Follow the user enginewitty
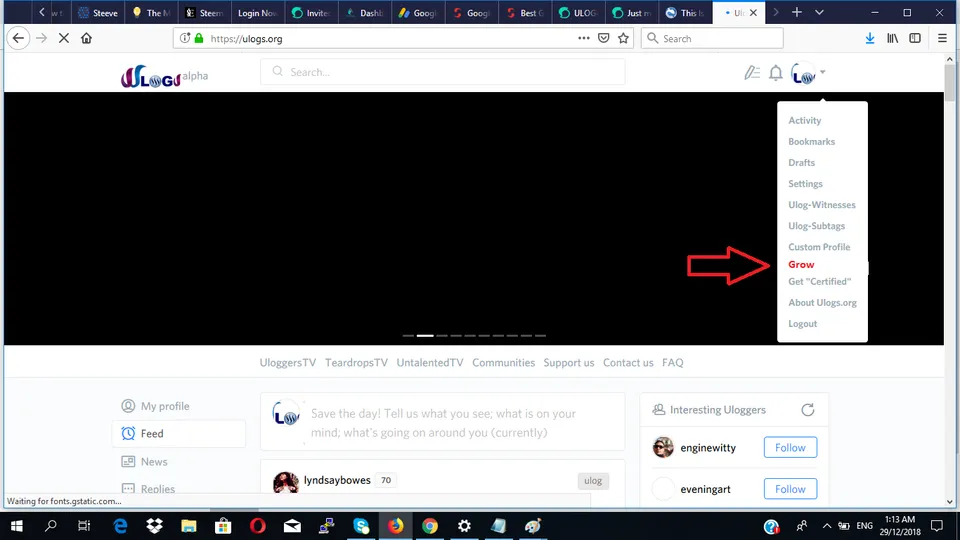960x540 pixels. click(x=790, y=448)
